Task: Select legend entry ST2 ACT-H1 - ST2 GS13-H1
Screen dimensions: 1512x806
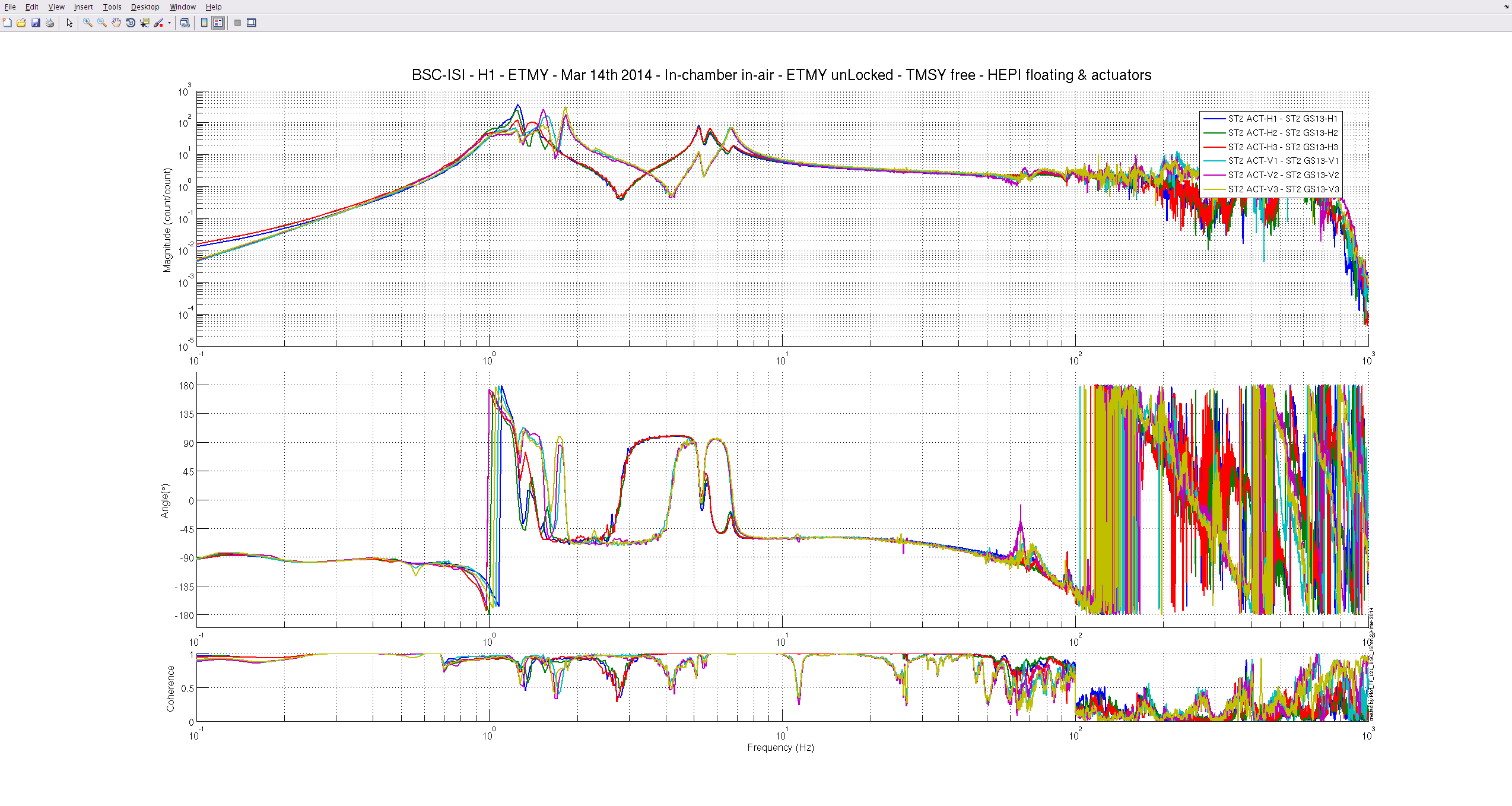Action: pos(1283,119)
